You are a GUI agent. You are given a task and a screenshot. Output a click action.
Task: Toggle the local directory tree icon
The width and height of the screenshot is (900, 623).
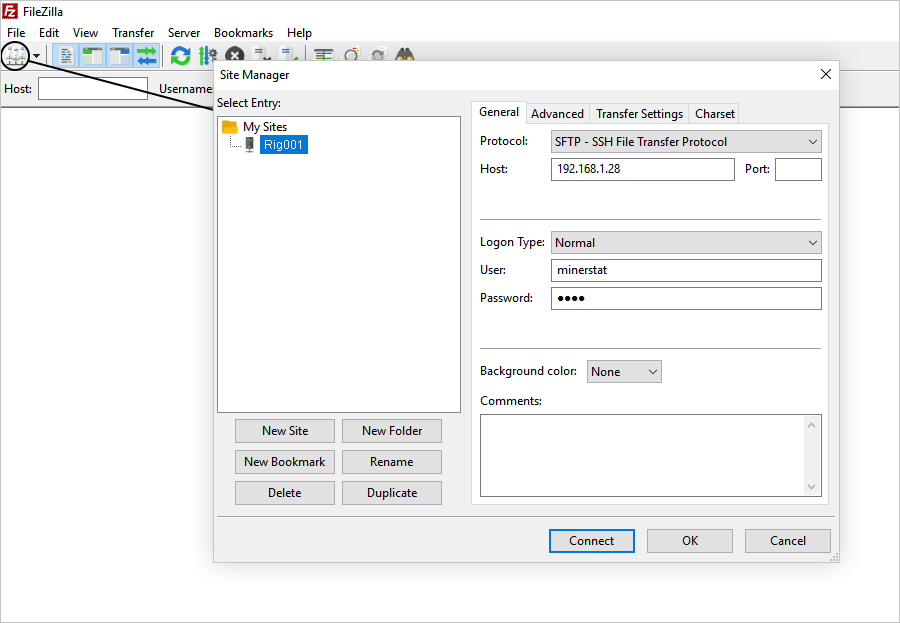click(92, 56)
